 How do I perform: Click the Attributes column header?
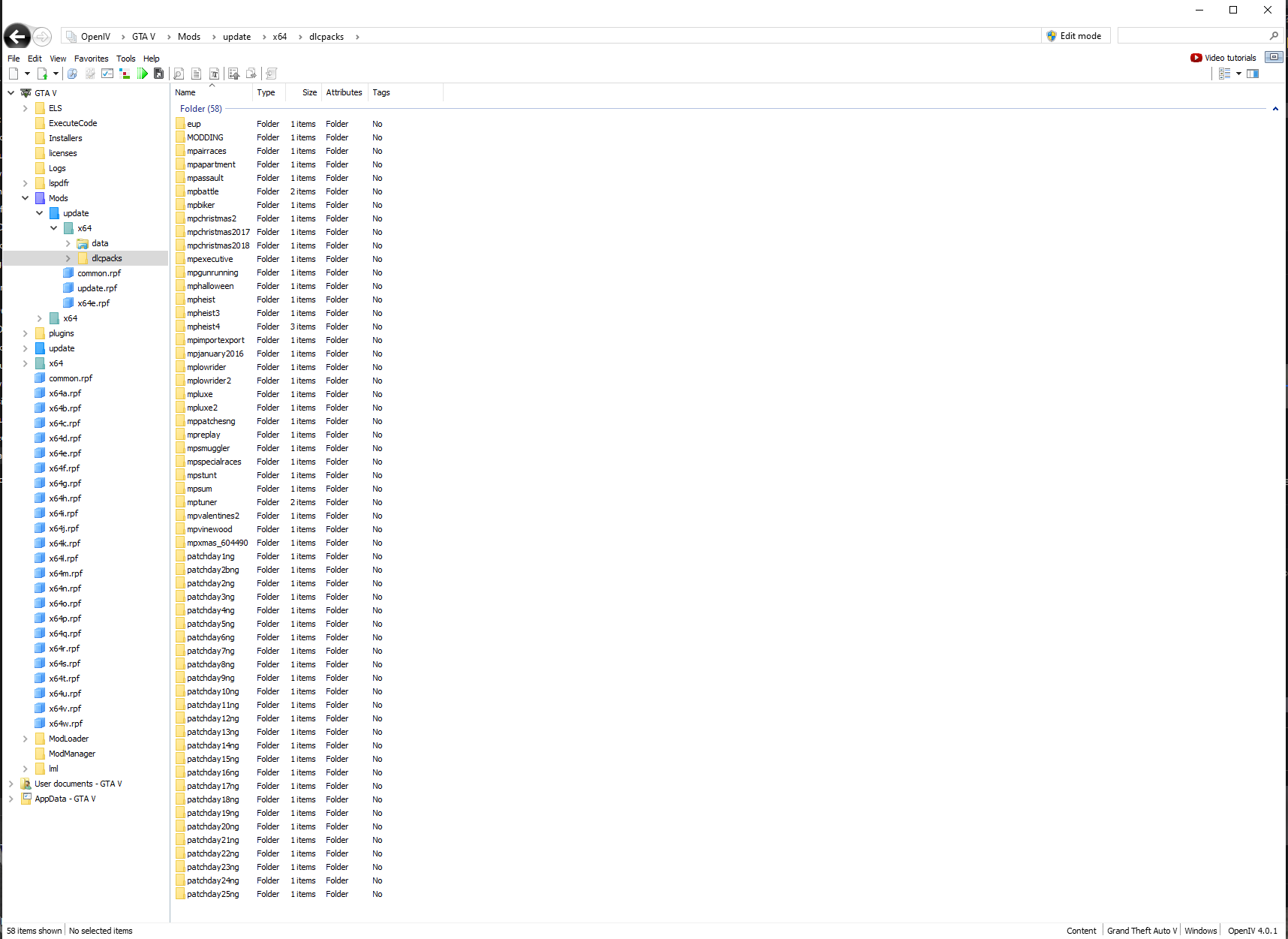344,92
